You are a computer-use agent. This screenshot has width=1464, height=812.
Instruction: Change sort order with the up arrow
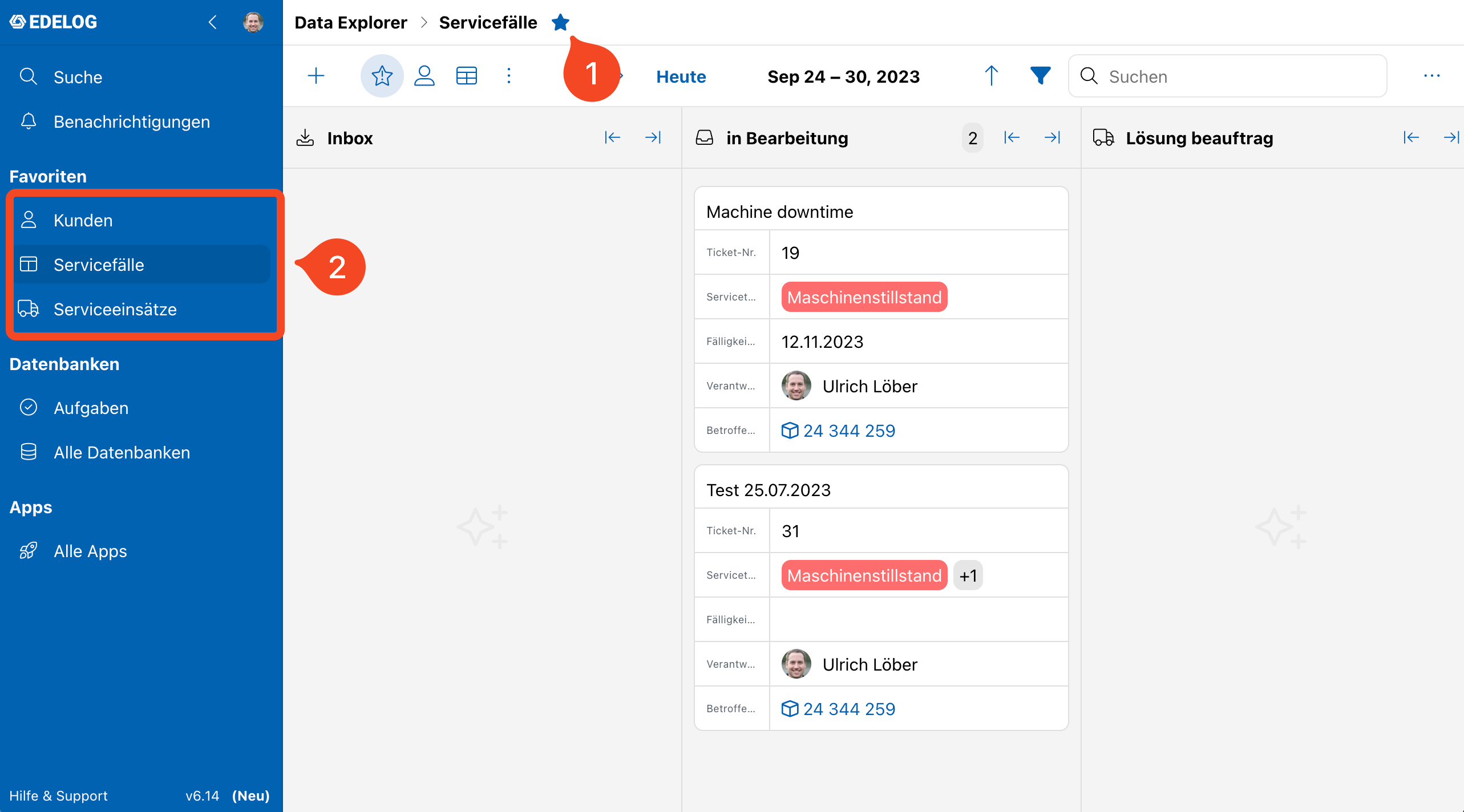point(991,76)
